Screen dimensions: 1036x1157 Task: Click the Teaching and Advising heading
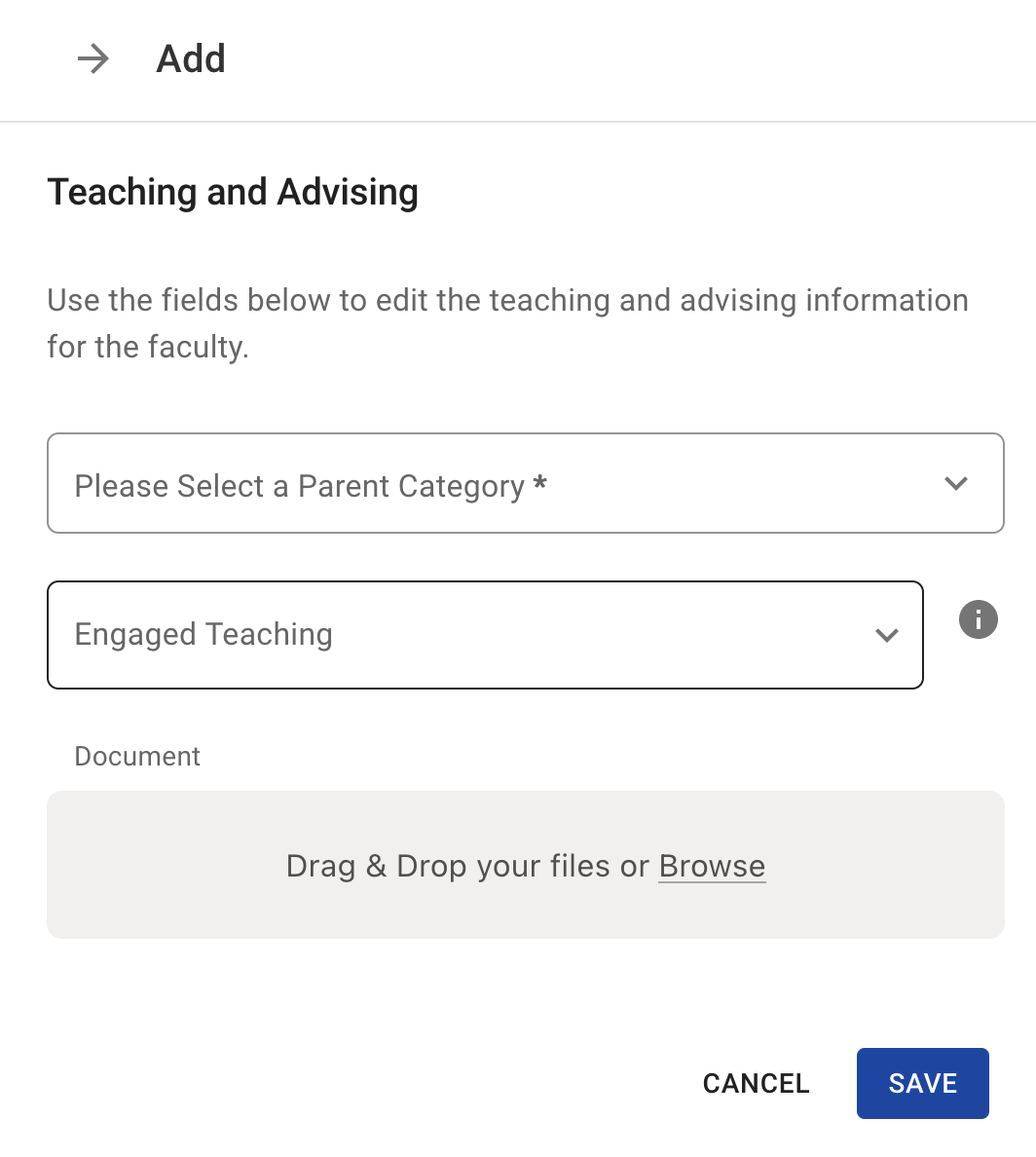[233, 192]
